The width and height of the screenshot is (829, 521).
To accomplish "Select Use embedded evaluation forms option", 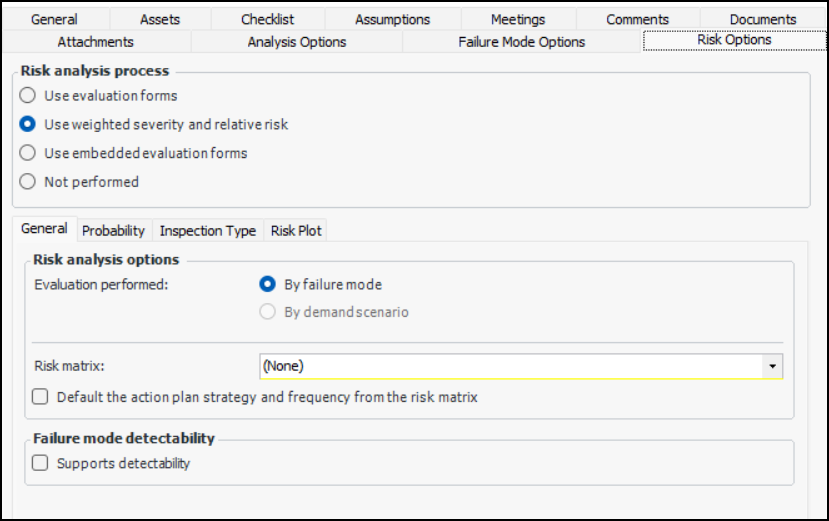I will coord(28,153).
